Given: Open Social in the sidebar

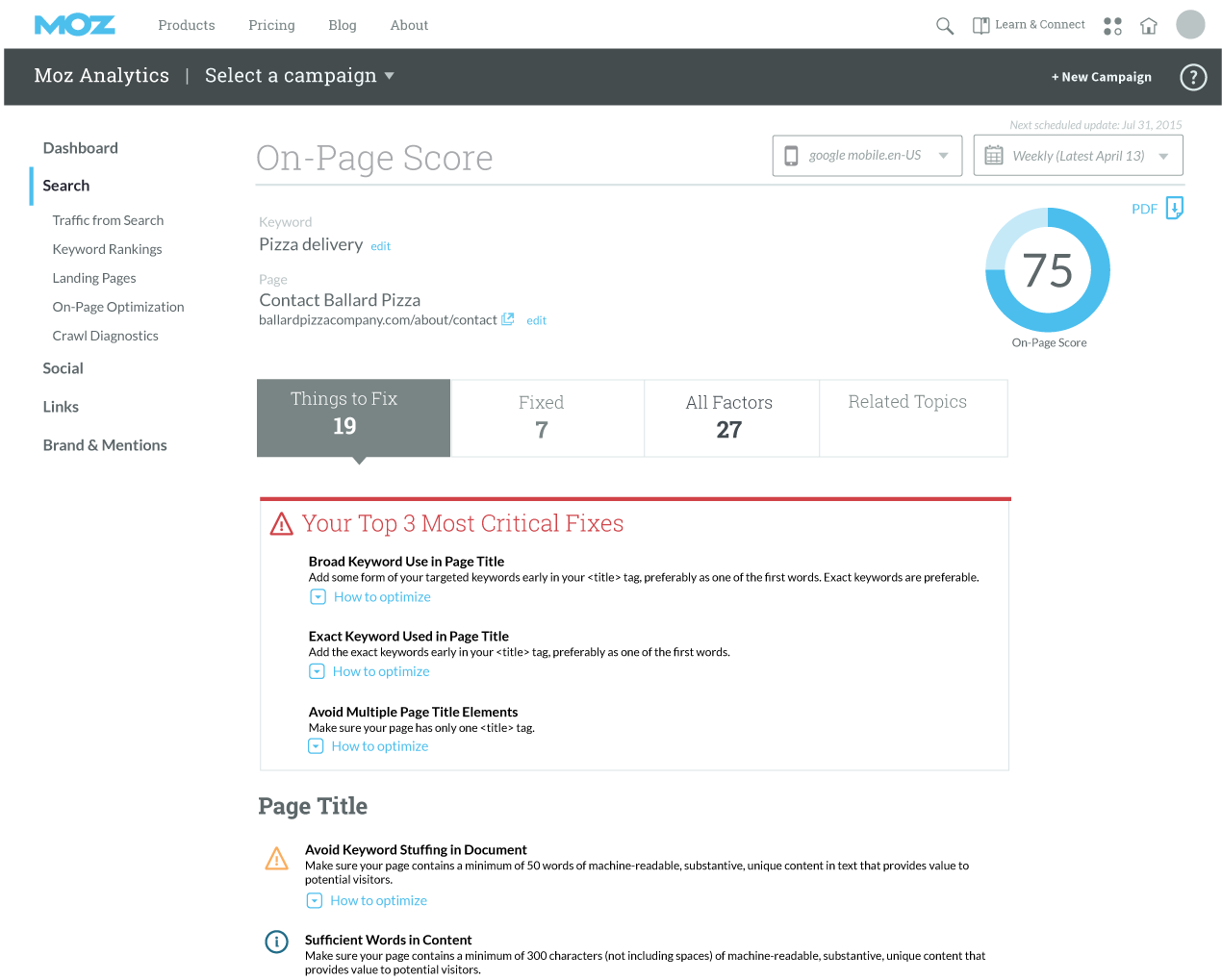Looking at the screenshot, I should click(63, 368).
